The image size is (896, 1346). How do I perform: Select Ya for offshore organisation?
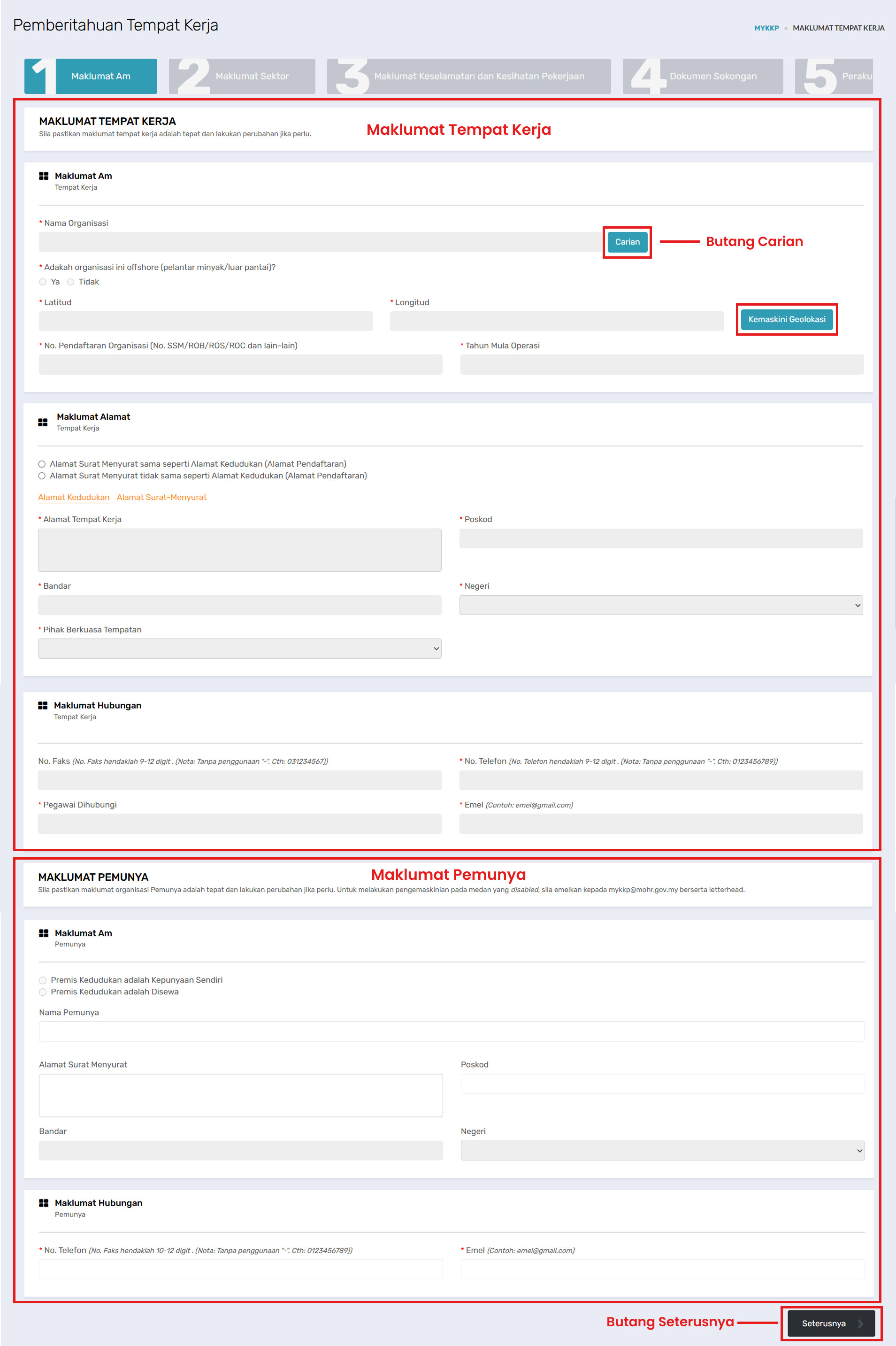43,282
